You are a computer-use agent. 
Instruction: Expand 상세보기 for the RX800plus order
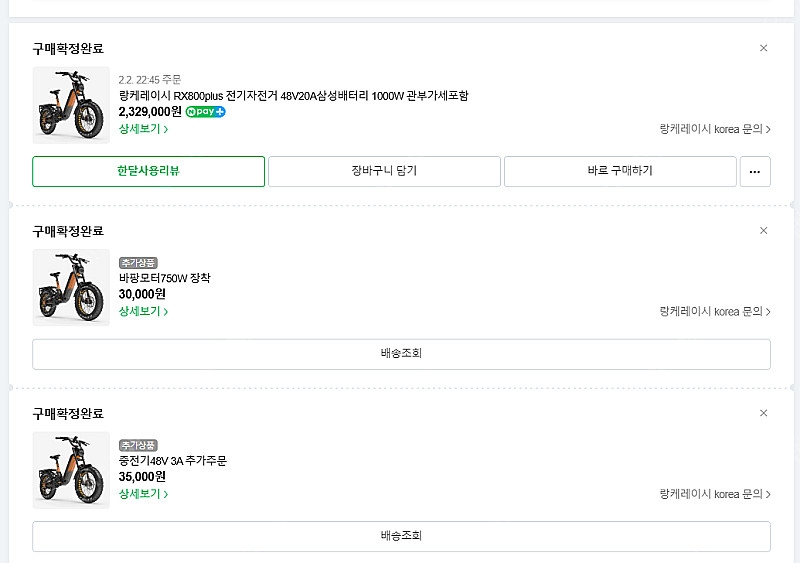(x=143, y=129)
